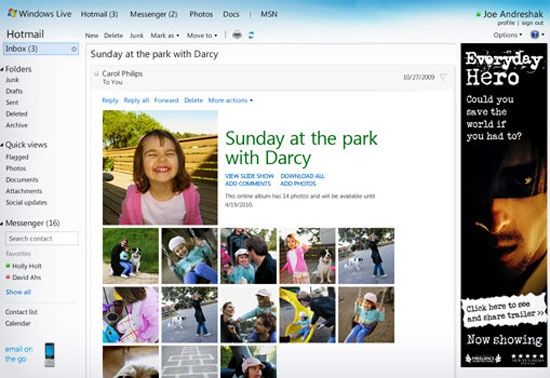550x378 pixels.
Task: Click the Windows Live logo
Action: [x=39, y=14]
